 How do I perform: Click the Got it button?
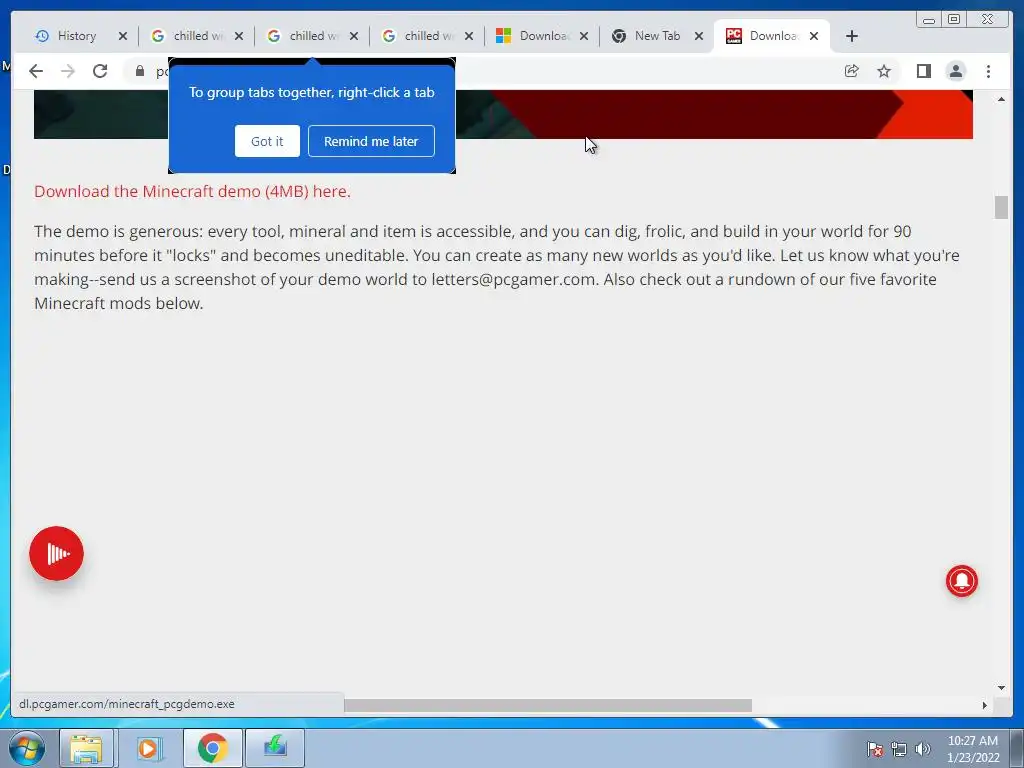[x=267, y=141]
